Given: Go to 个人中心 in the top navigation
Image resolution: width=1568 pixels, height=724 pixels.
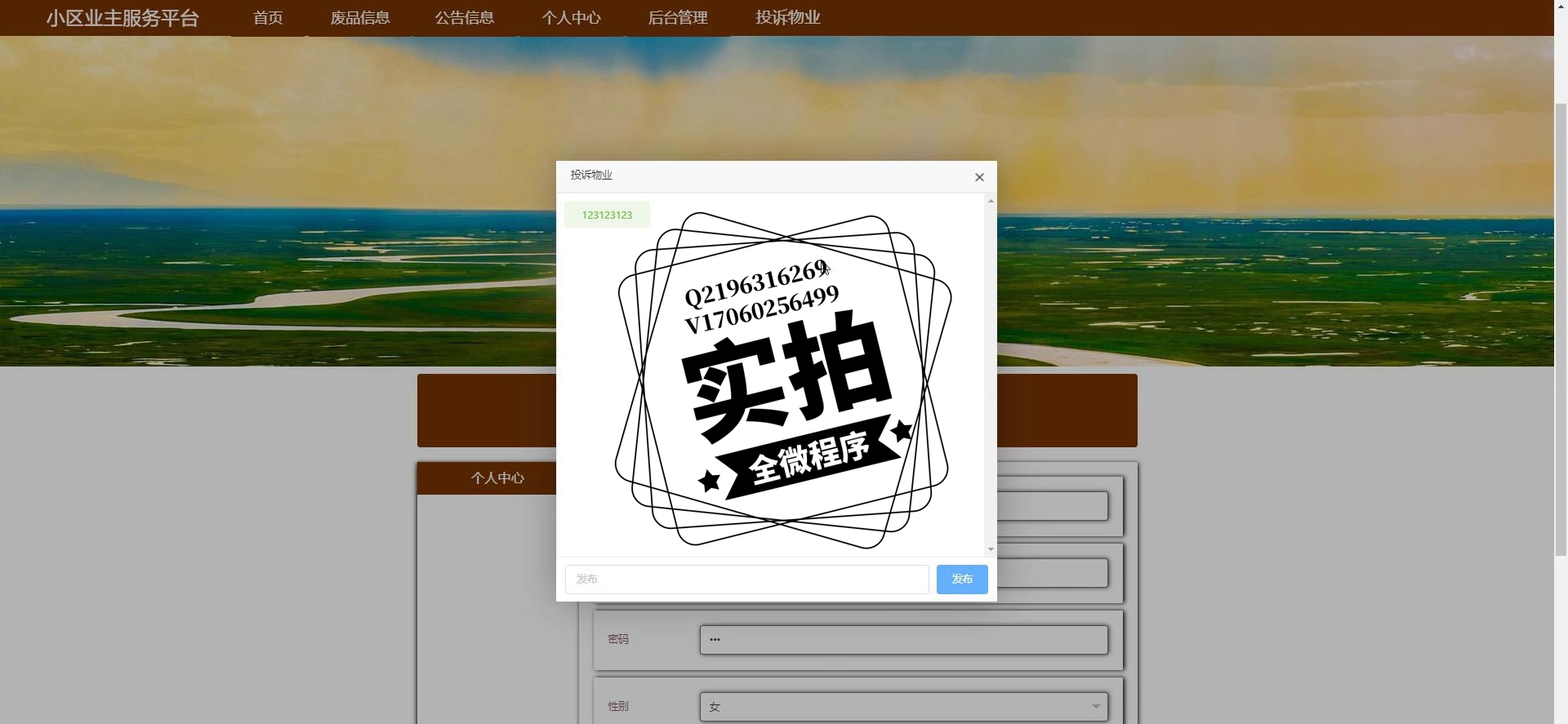Looking at the screenshot, I should pos(572,18).
